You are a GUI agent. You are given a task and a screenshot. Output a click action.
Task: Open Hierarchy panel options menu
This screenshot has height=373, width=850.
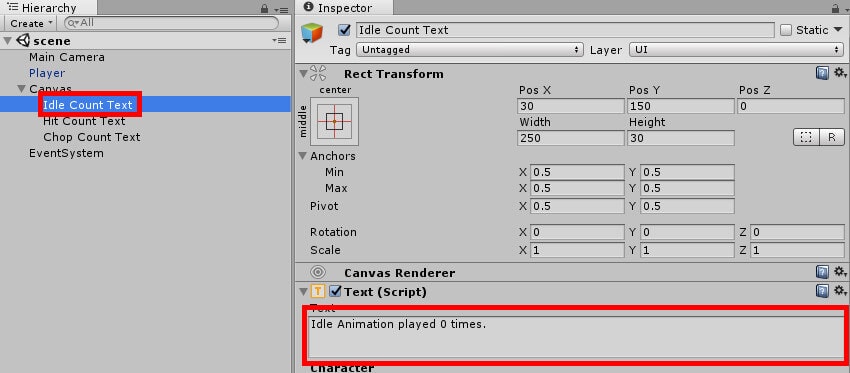point(281,9)
